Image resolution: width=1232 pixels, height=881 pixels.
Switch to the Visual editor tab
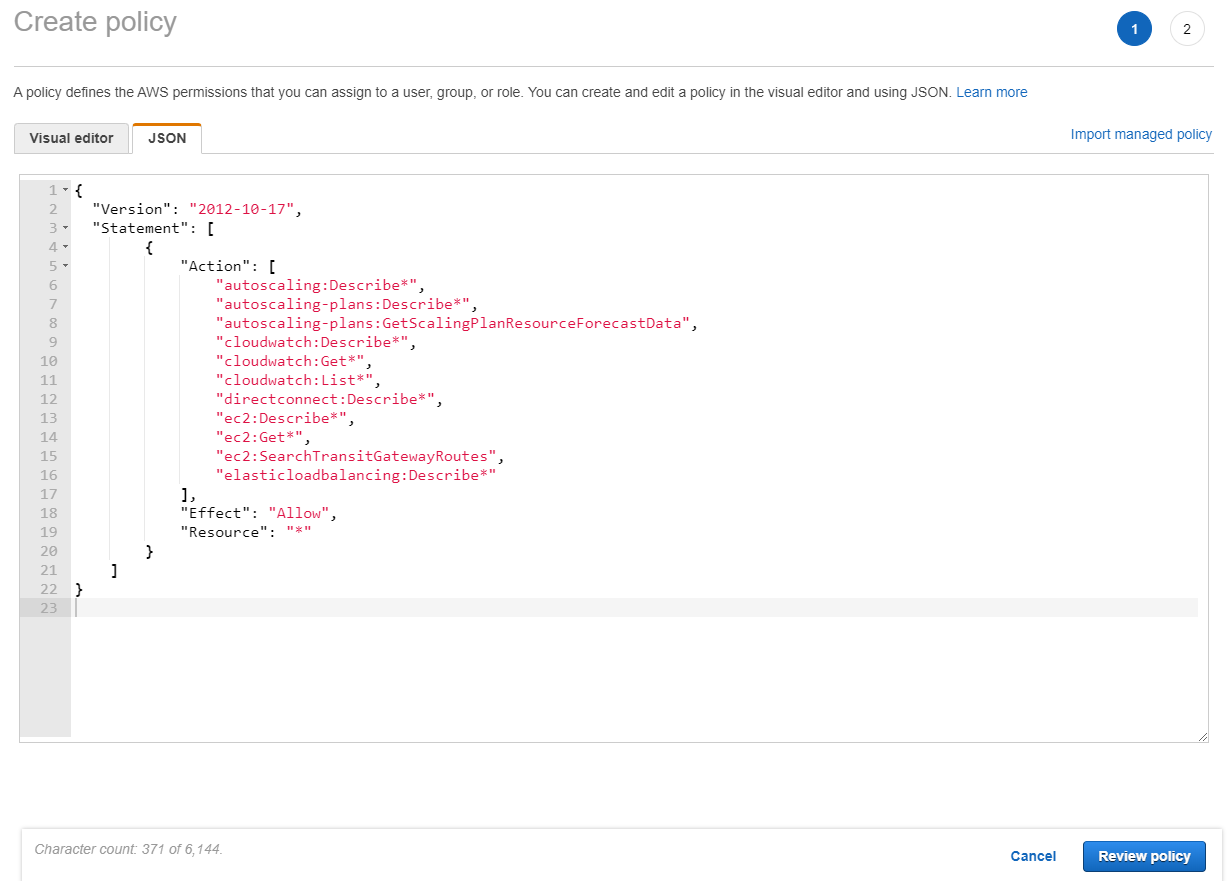pyautogui.click(x=72, y=138)
